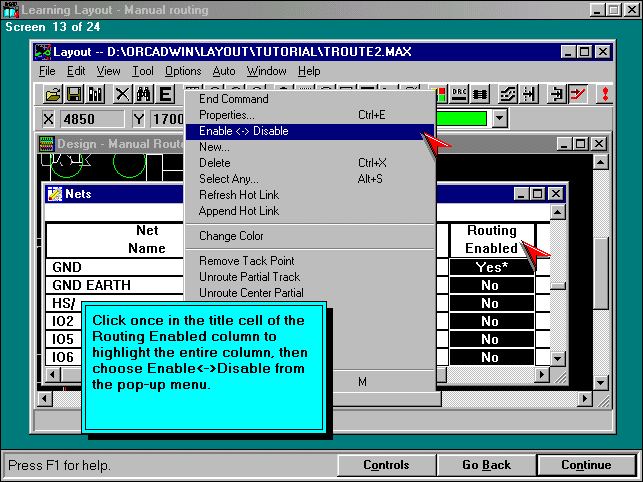Click the X coordinate field showing 4850

point(91,118)
